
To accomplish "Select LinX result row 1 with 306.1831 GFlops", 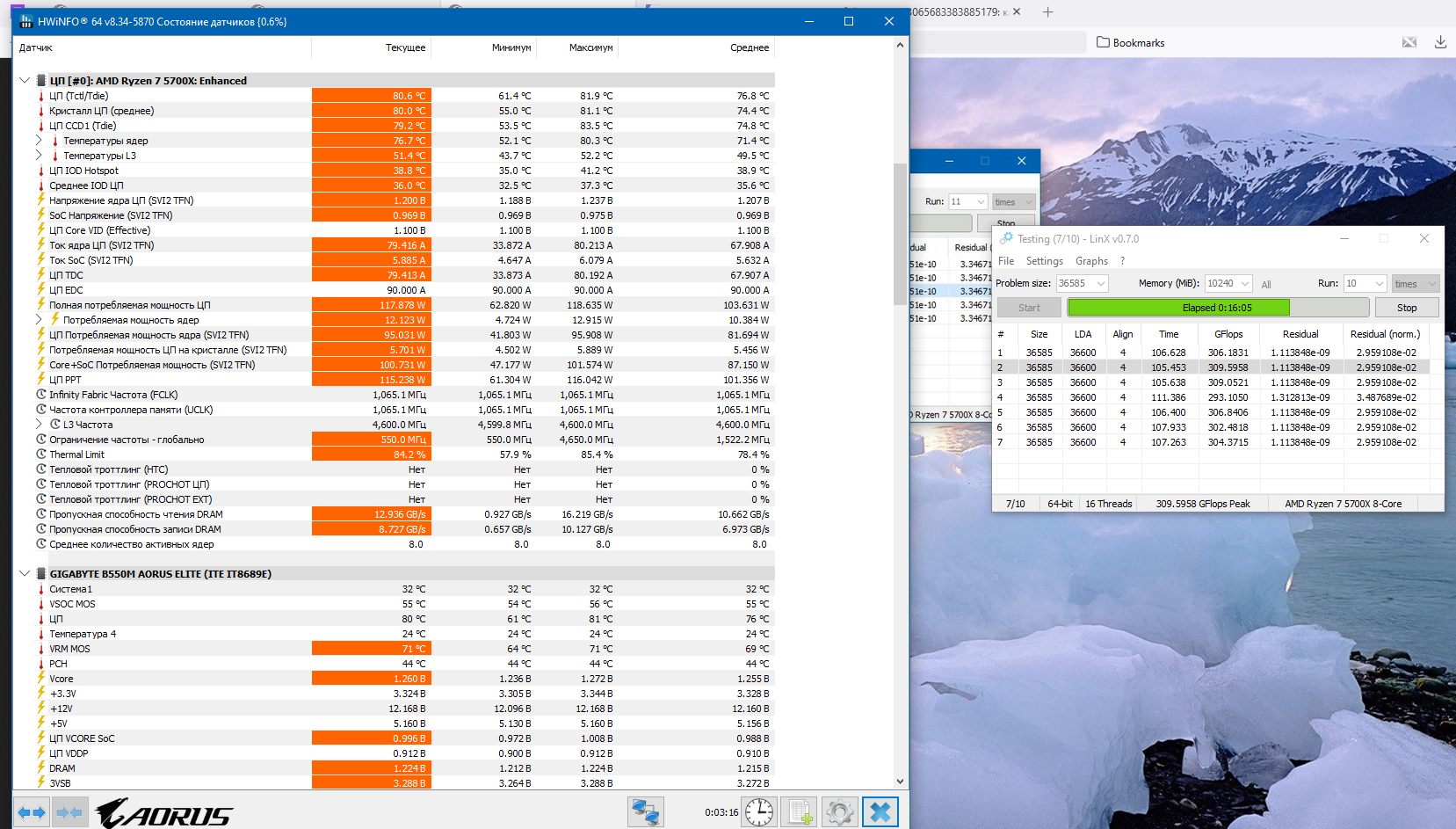I will [1212, 353].
